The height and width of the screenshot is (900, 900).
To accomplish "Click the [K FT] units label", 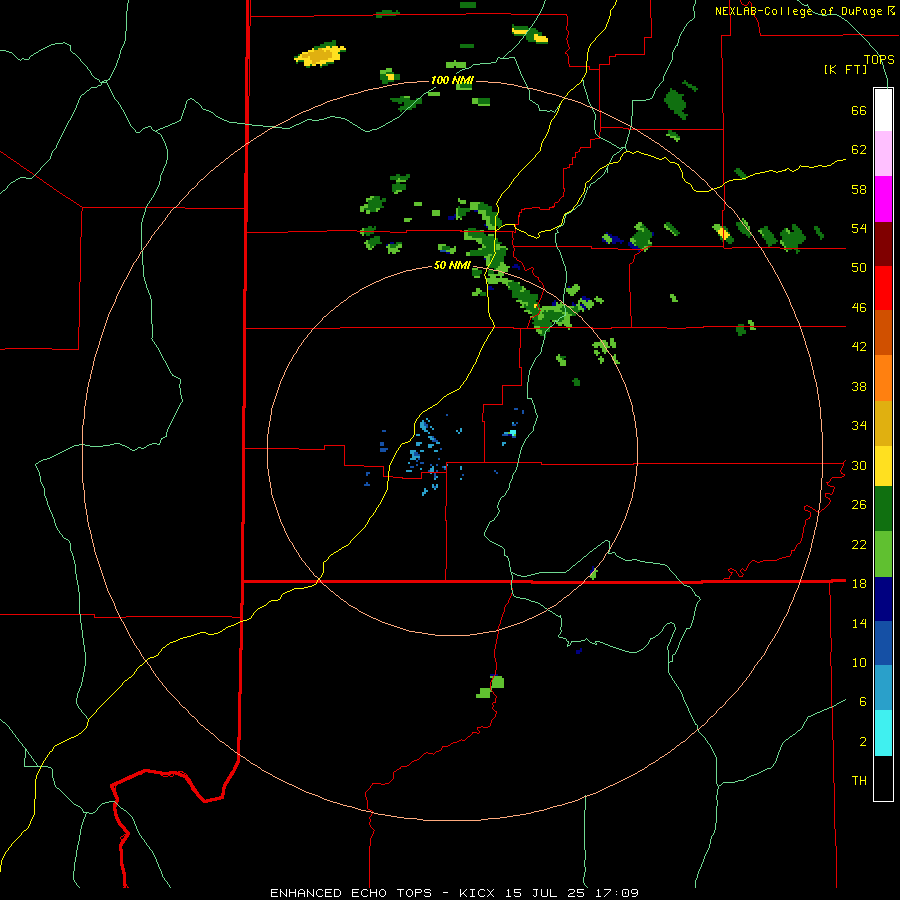I will click(x=845, y=70).
